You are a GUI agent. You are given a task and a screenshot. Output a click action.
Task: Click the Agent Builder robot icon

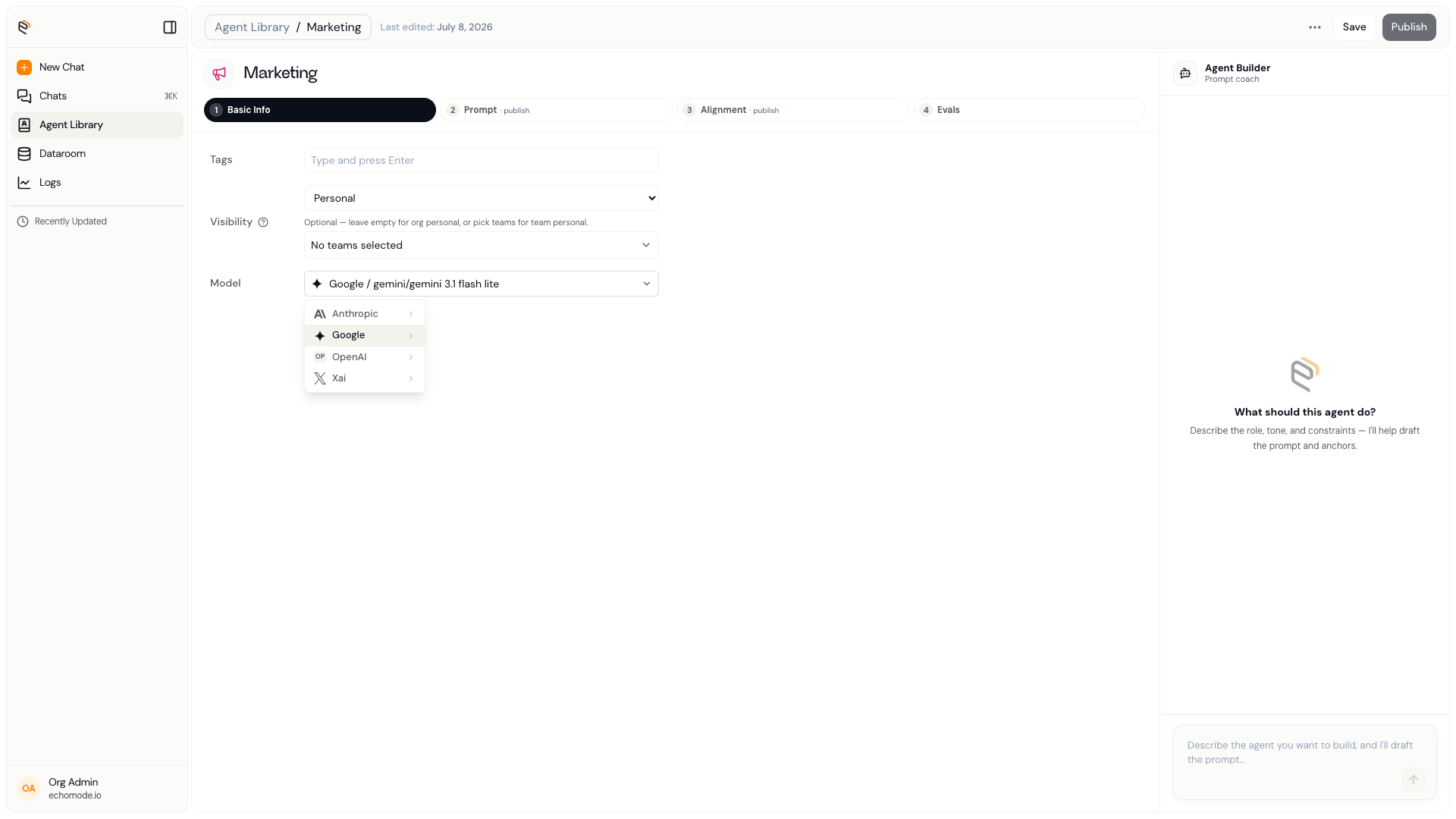[x=1185, y=74]
